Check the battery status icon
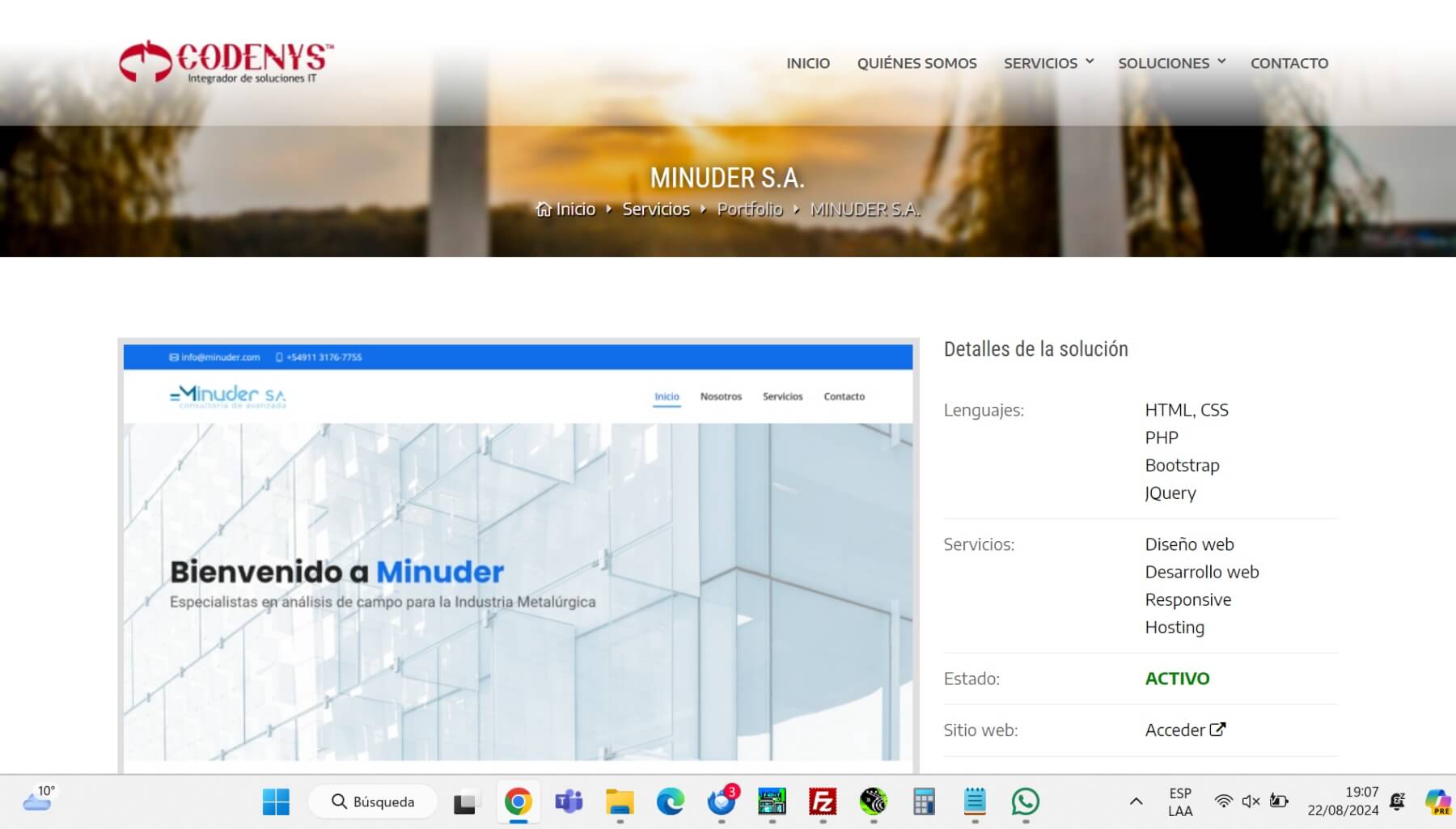This screenshot has height=829, width=1456. coord(1279,802)
